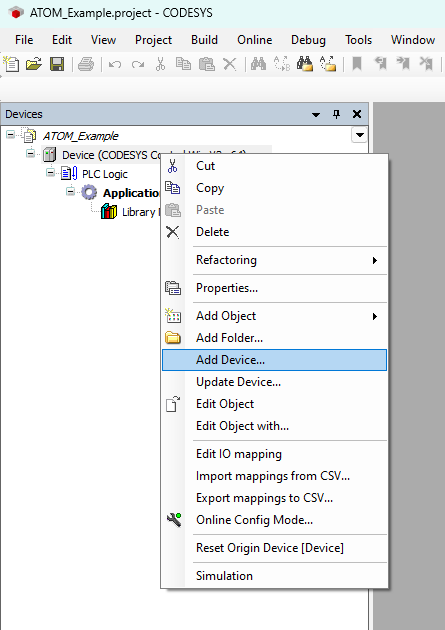Click the Print toolbar icon
This screenshot has width=445, height=630.
point(86,64)
